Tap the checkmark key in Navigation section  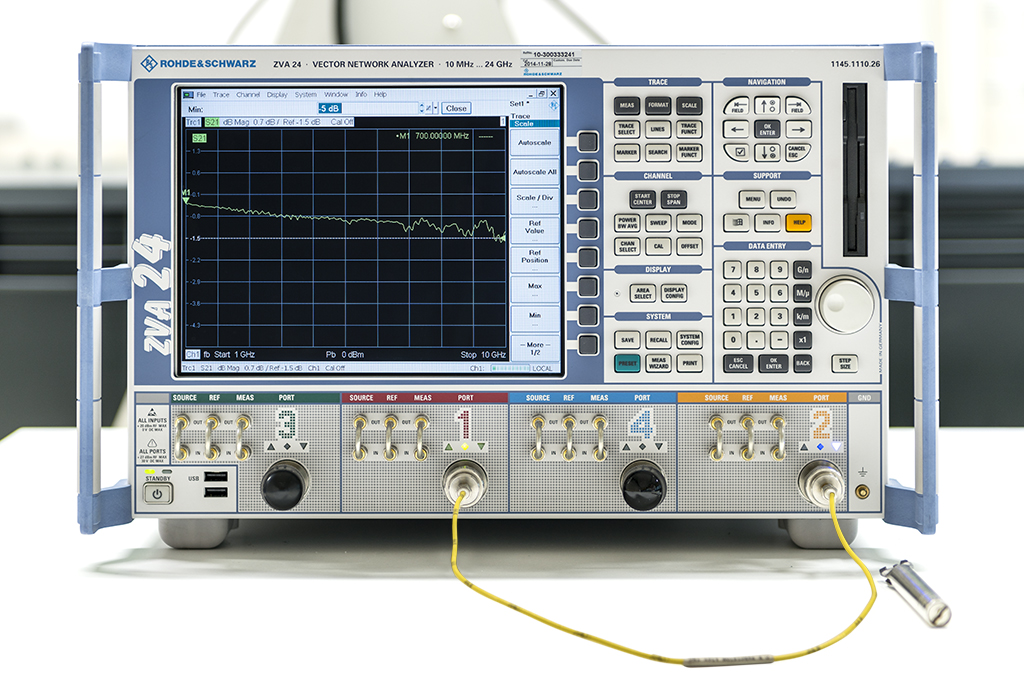point(739,152)
